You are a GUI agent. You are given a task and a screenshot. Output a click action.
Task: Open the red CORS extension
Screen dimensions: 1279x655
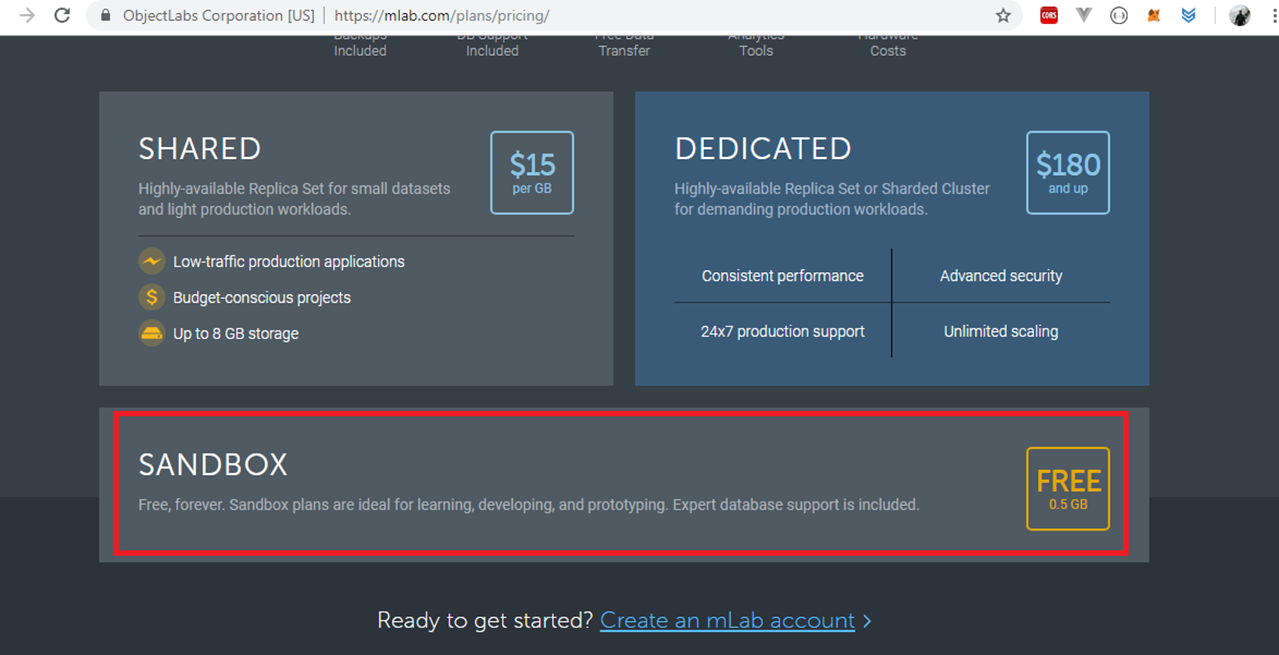coord(1048,16)
